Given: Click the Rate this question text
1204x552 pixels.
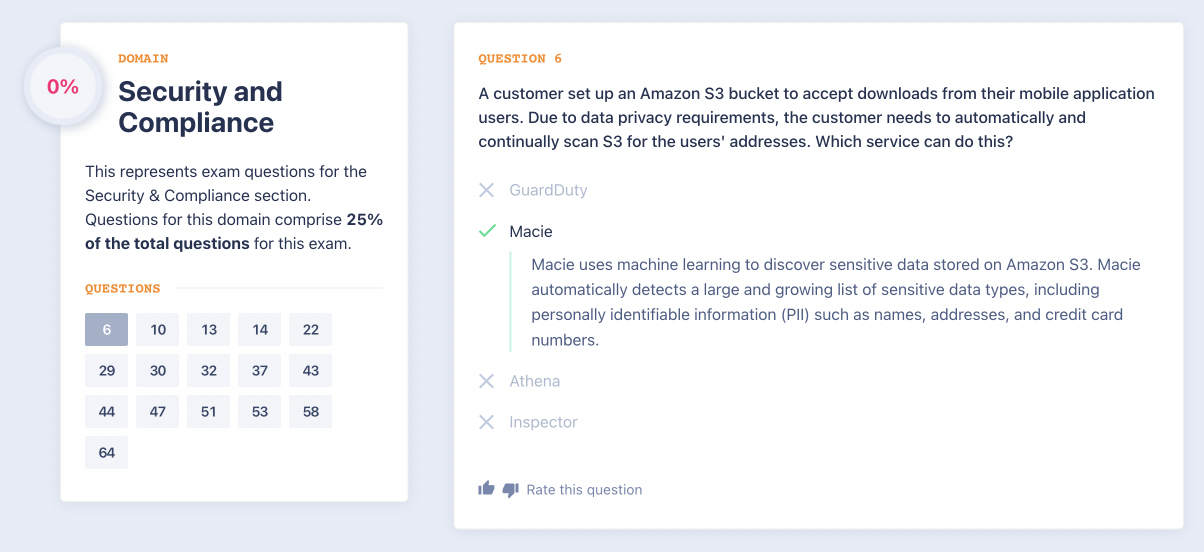Looking at the screenshot, I should pyautogui.click(x=584, y=490).
